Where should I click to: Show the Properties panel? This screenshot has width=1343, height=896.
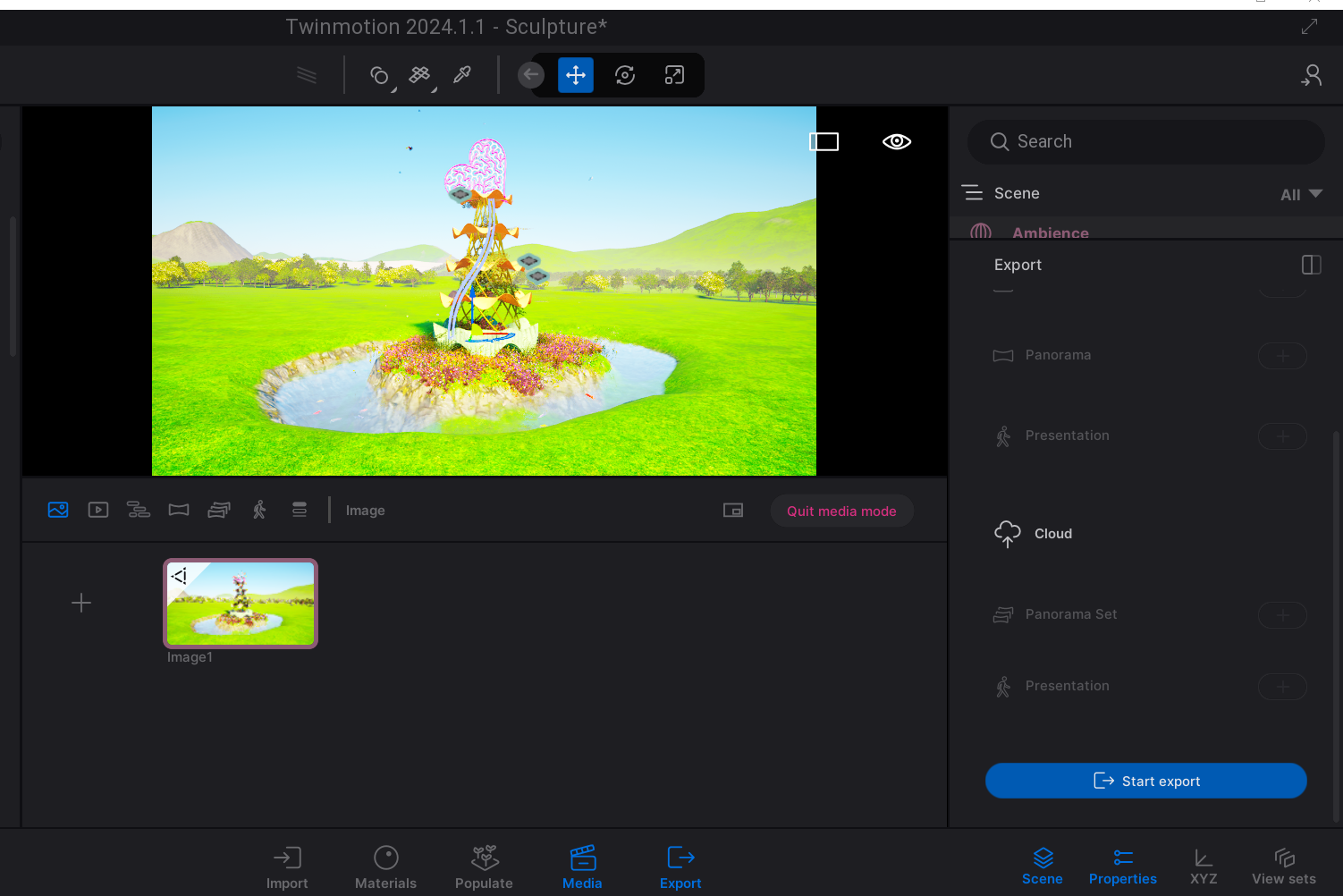pyautogui.click(x=1123, y=866)
